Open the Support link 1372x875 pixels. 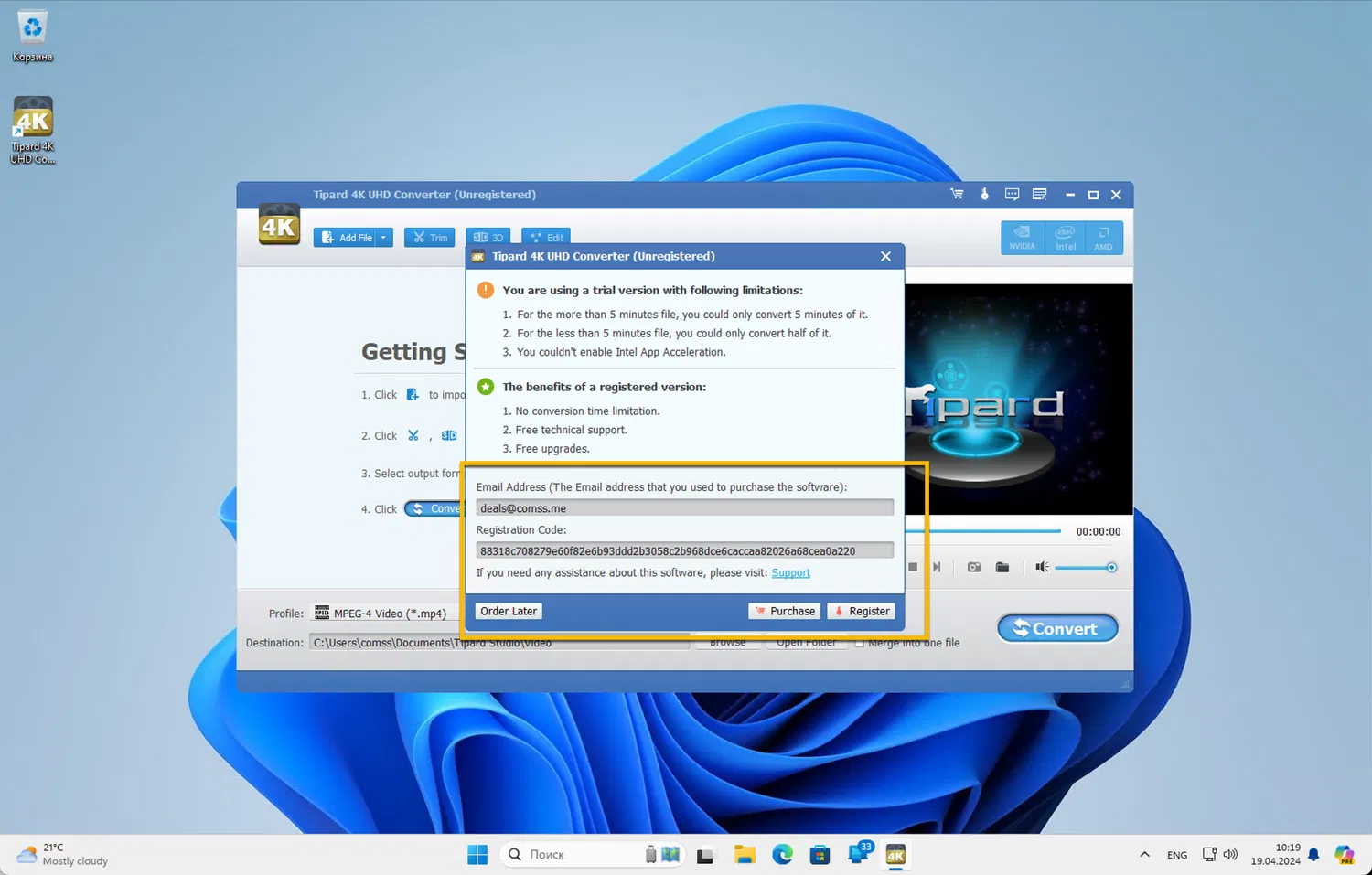790,572
